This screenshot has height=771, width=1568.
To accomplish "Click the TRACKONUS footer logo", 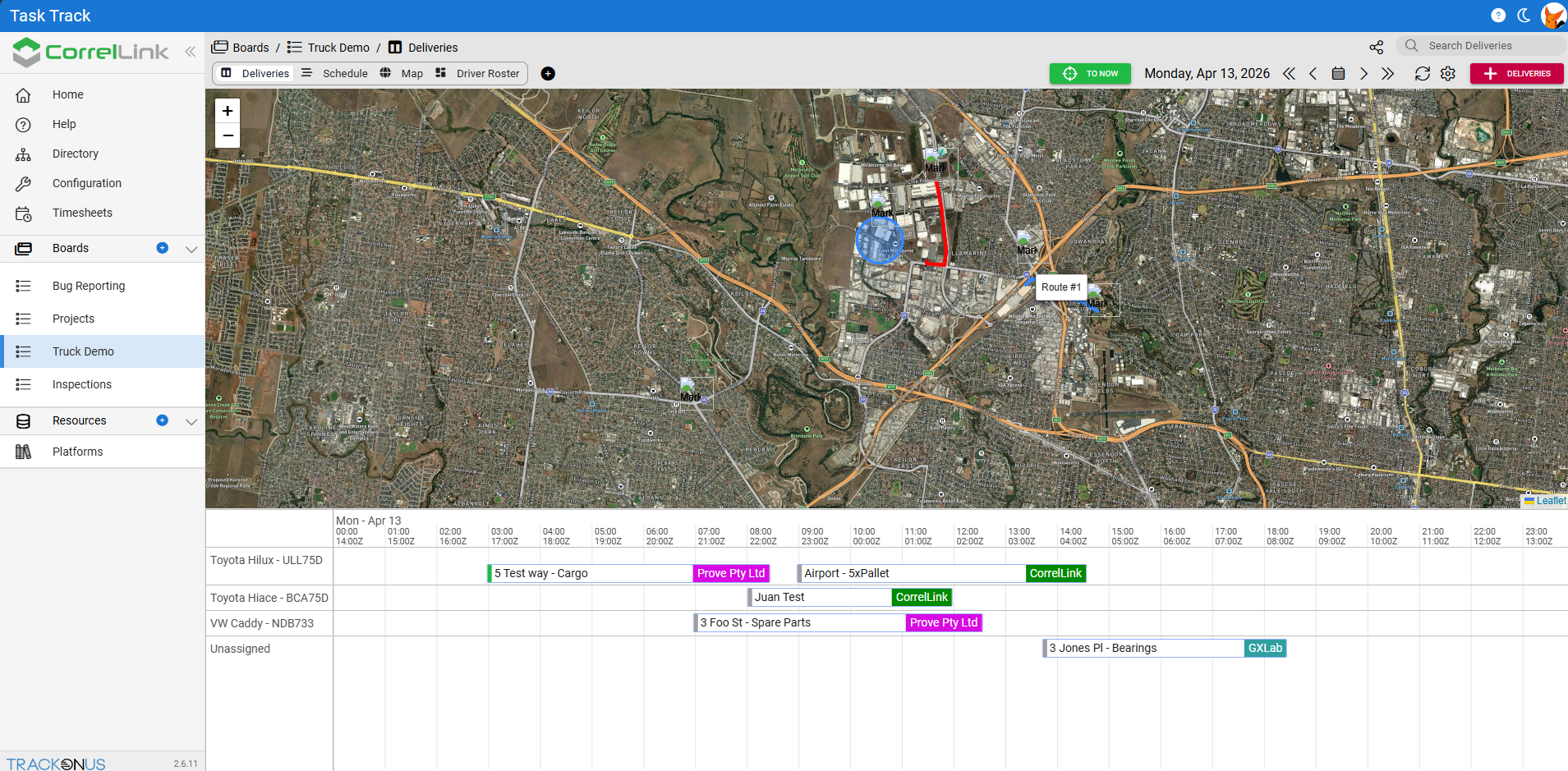I will click(56, 764).
